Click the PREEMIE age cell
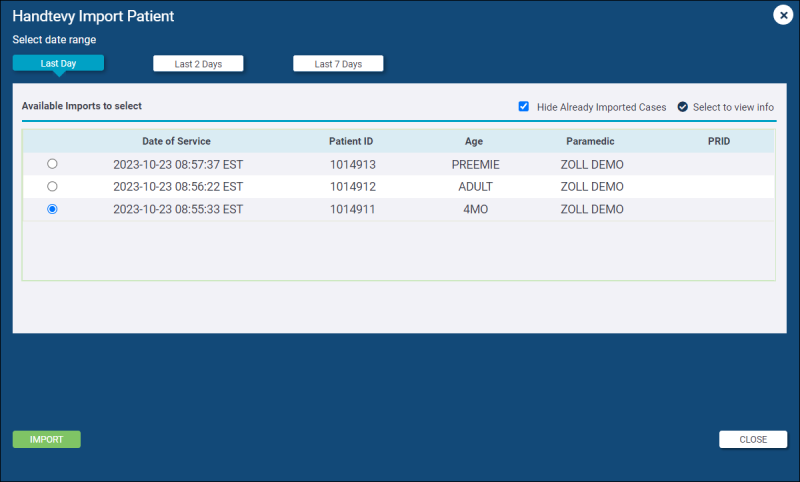 (476, 164)
